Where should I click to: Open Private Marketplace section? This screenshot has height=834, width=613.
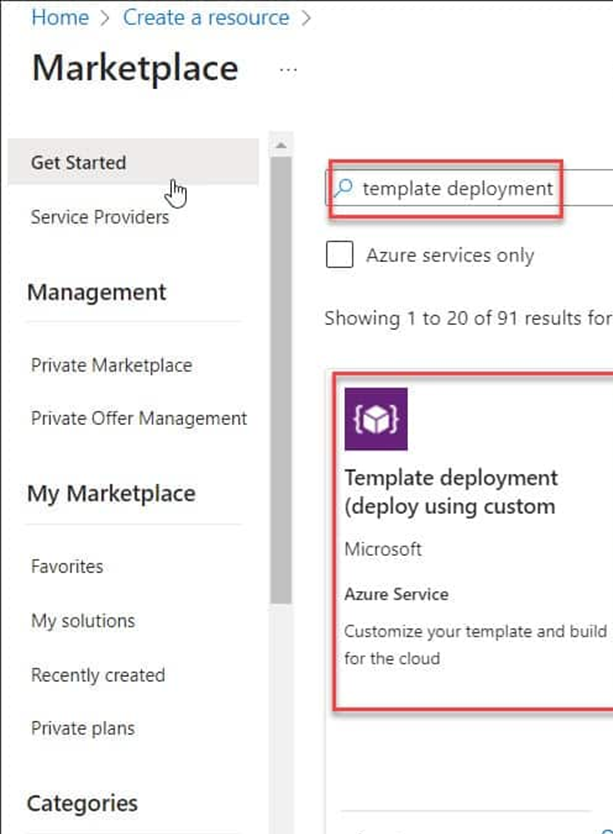[x=111, y=365]
